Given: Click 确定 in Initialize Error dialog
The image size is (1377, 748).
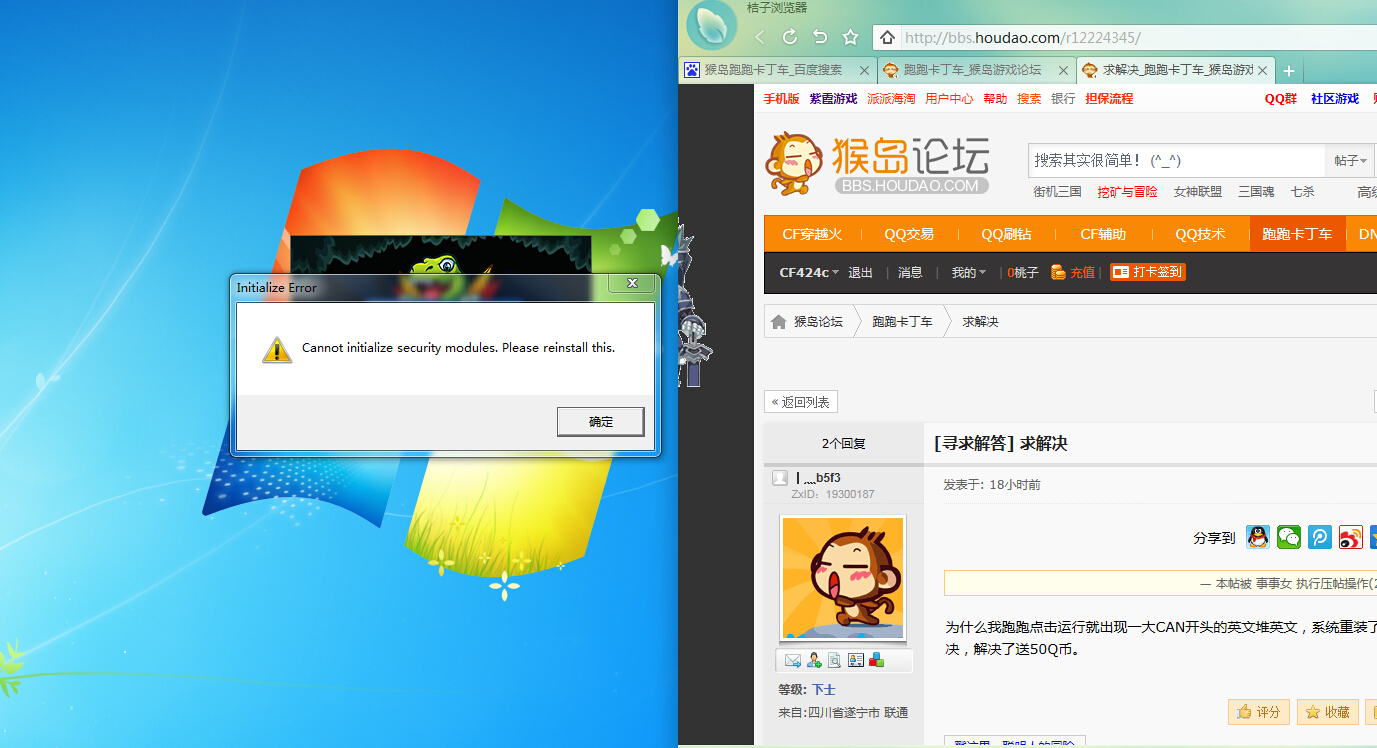Looking at the screenshot, I should point(601,422).
